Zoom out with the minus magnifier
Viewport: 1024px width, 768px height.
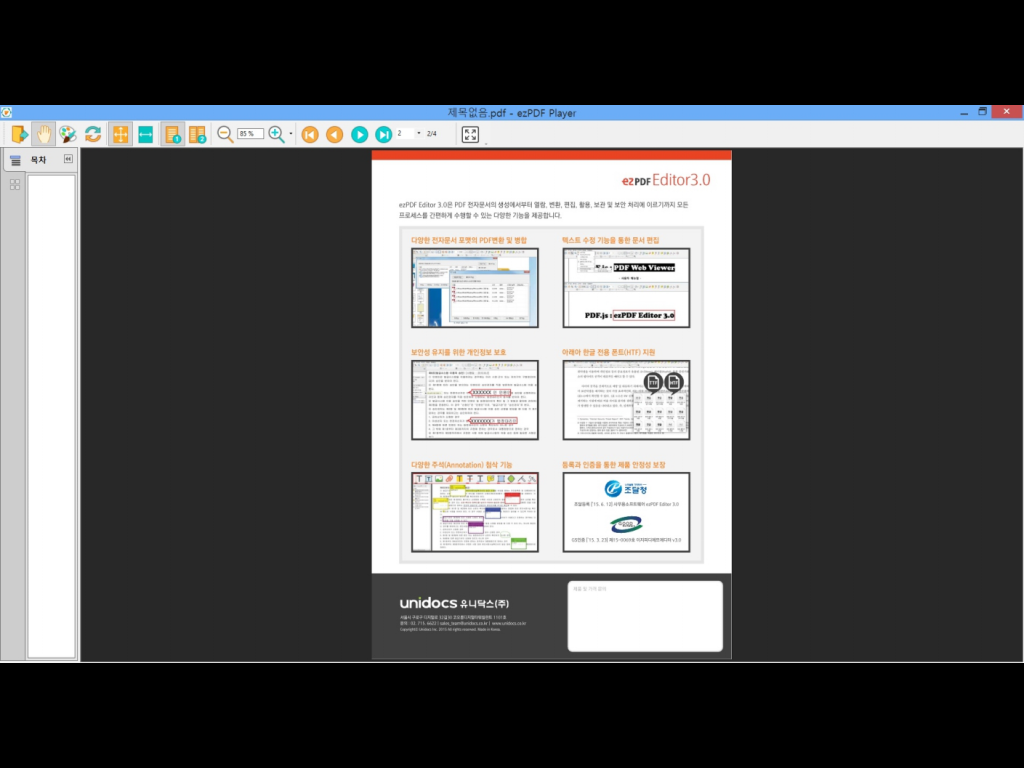(225, 135)
